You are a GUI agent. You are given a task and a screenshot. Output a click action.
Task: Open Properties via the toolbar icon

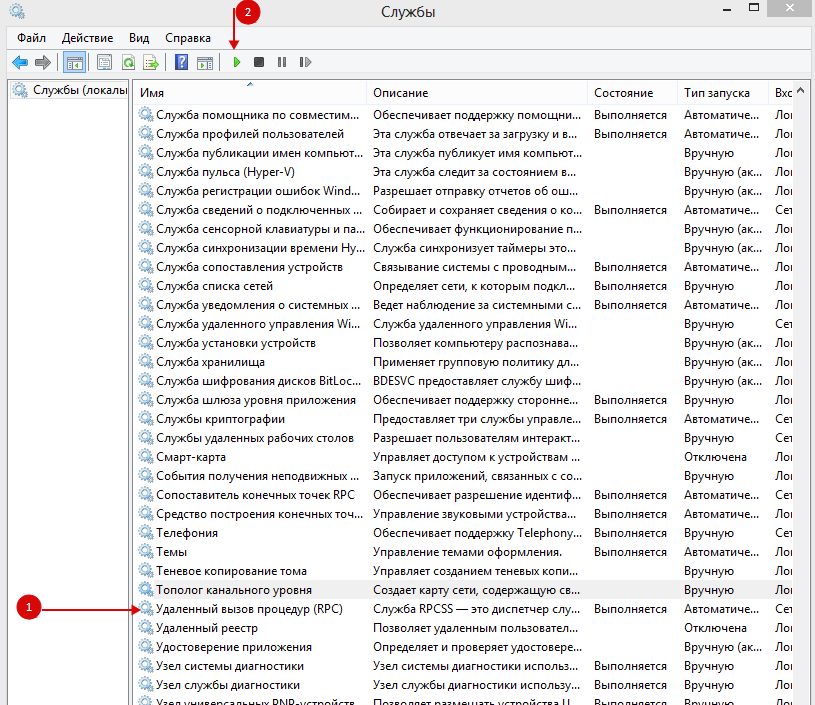click(x=104, y=62)
